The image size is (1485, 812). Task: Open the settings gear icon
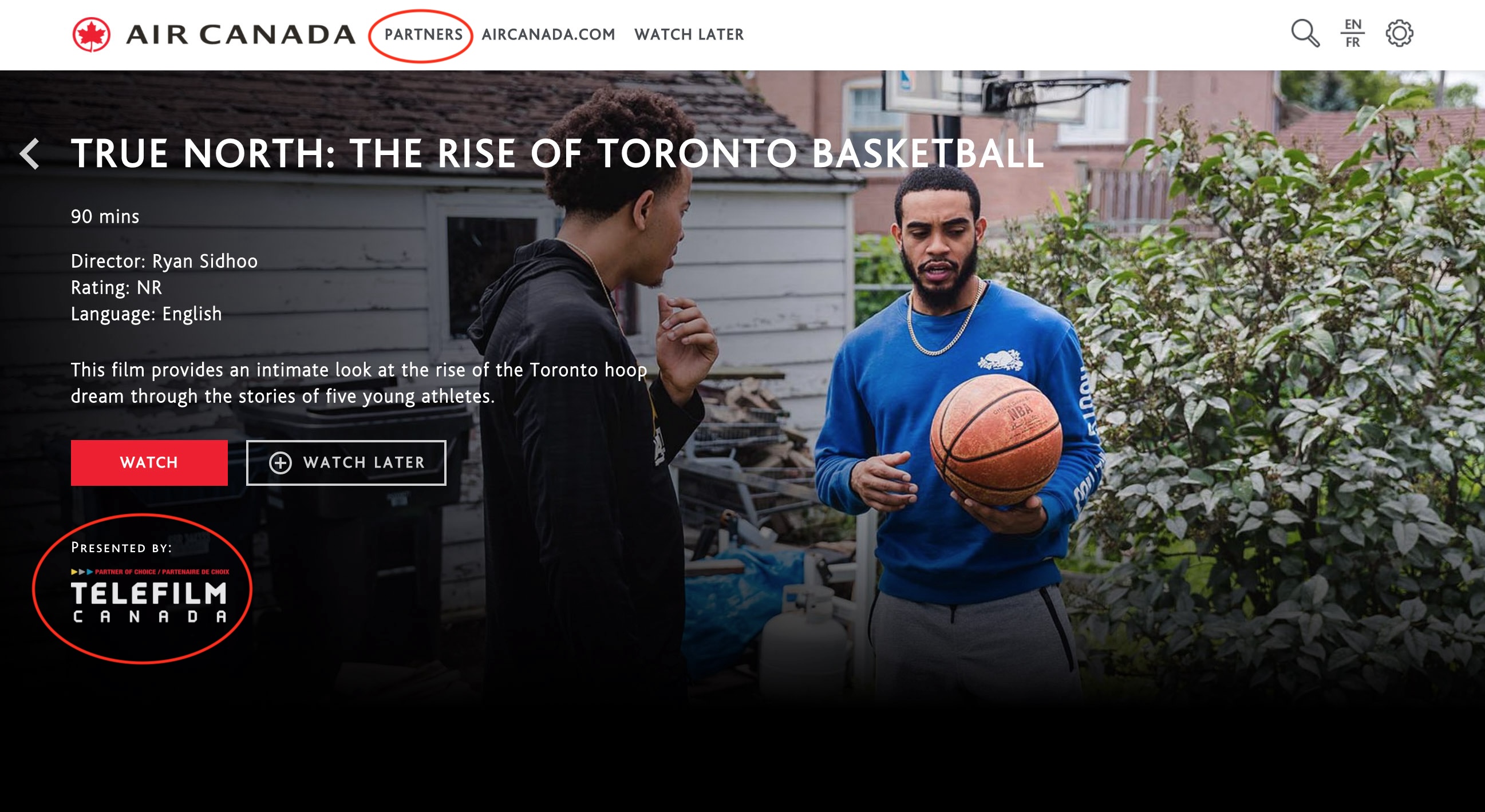1399,33
